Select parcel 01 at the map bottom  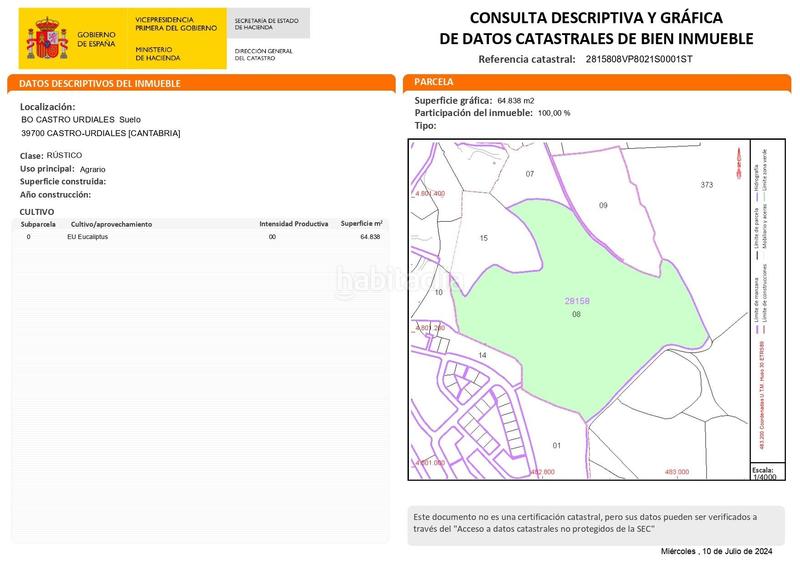tap(557, 444)
